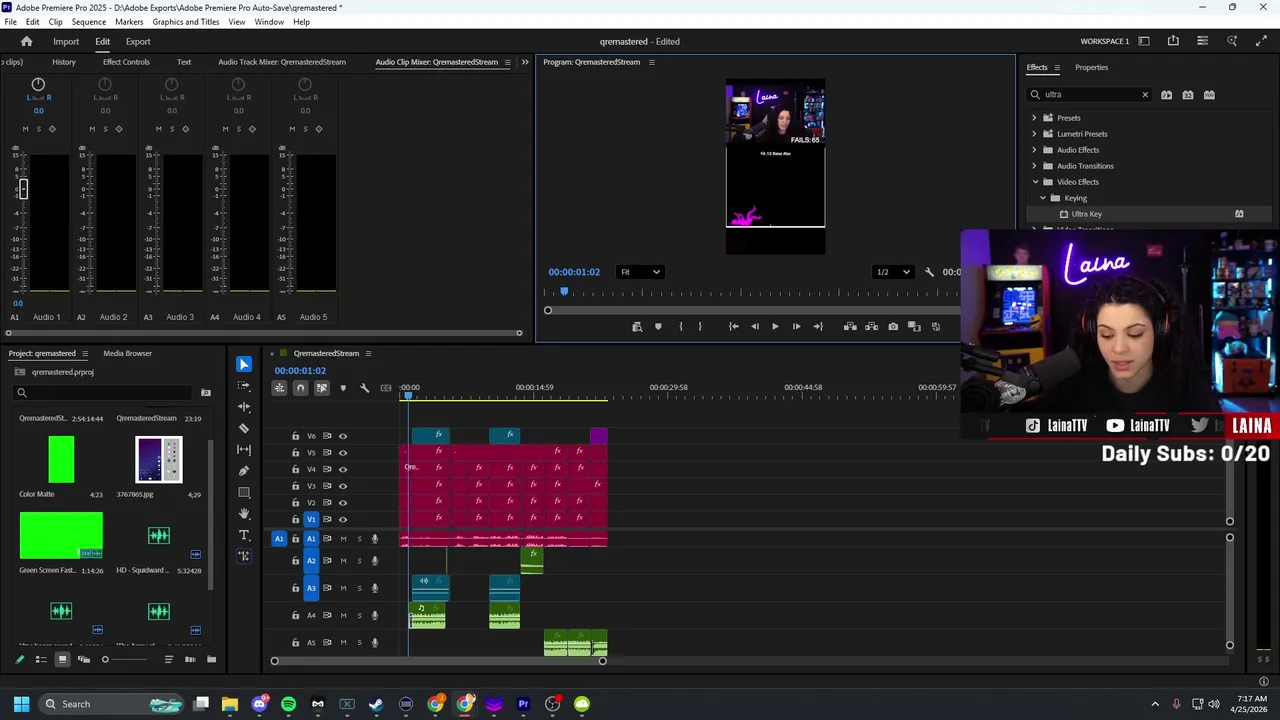1280x720 pixels.
Task: Switch to Media Browser tab
Action: tap(127, 353)
